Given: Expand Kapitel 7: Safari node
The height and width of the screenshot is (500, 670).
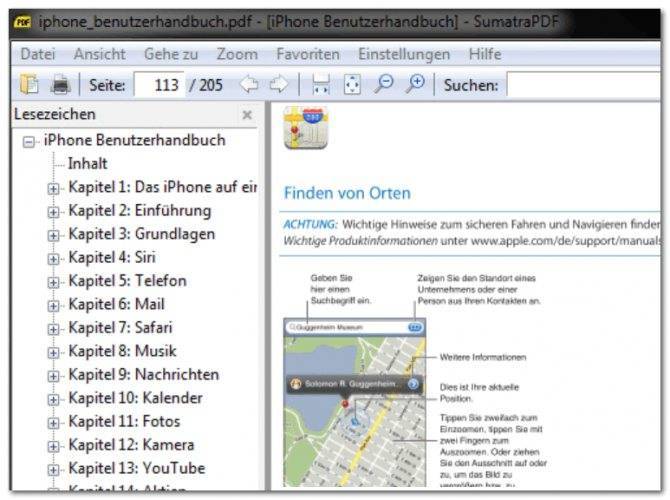Looking at the screenshot, I should pyautogui.click(x=53, y=329).
